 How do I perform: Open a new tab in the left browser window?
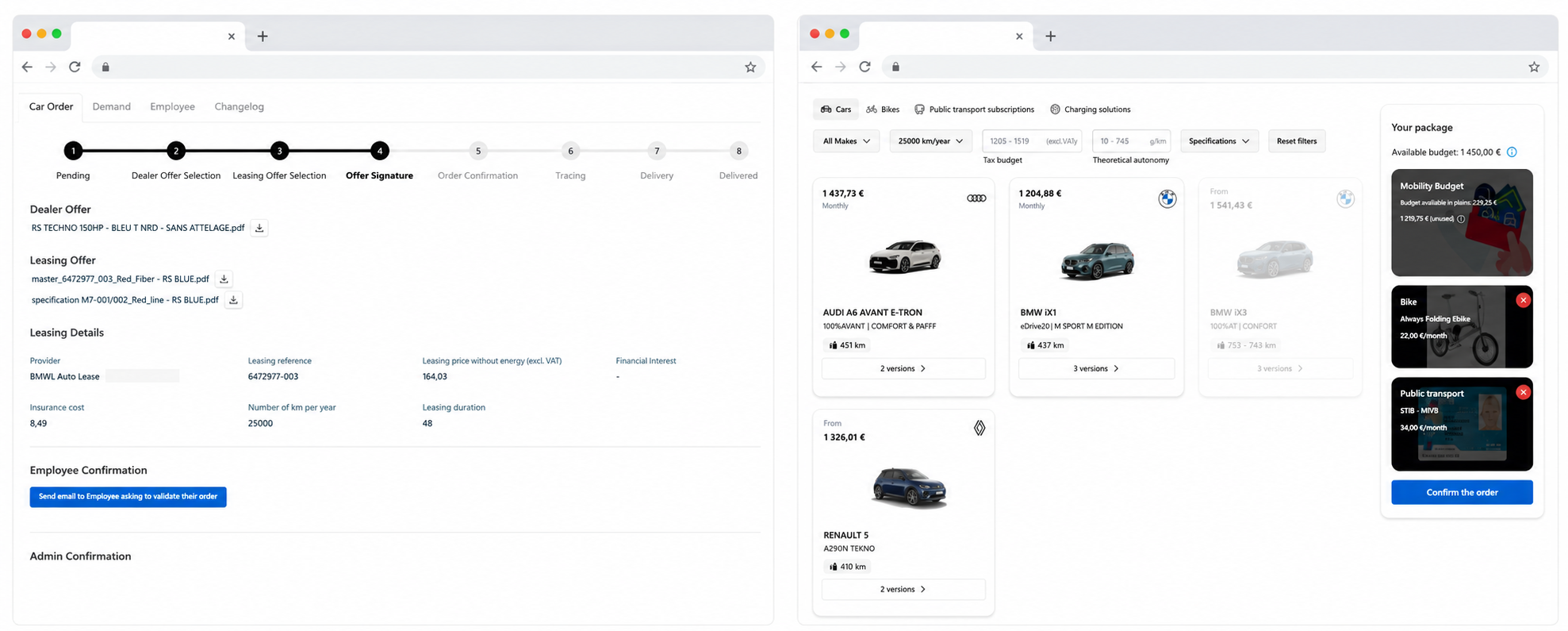[x=263, y=36]
